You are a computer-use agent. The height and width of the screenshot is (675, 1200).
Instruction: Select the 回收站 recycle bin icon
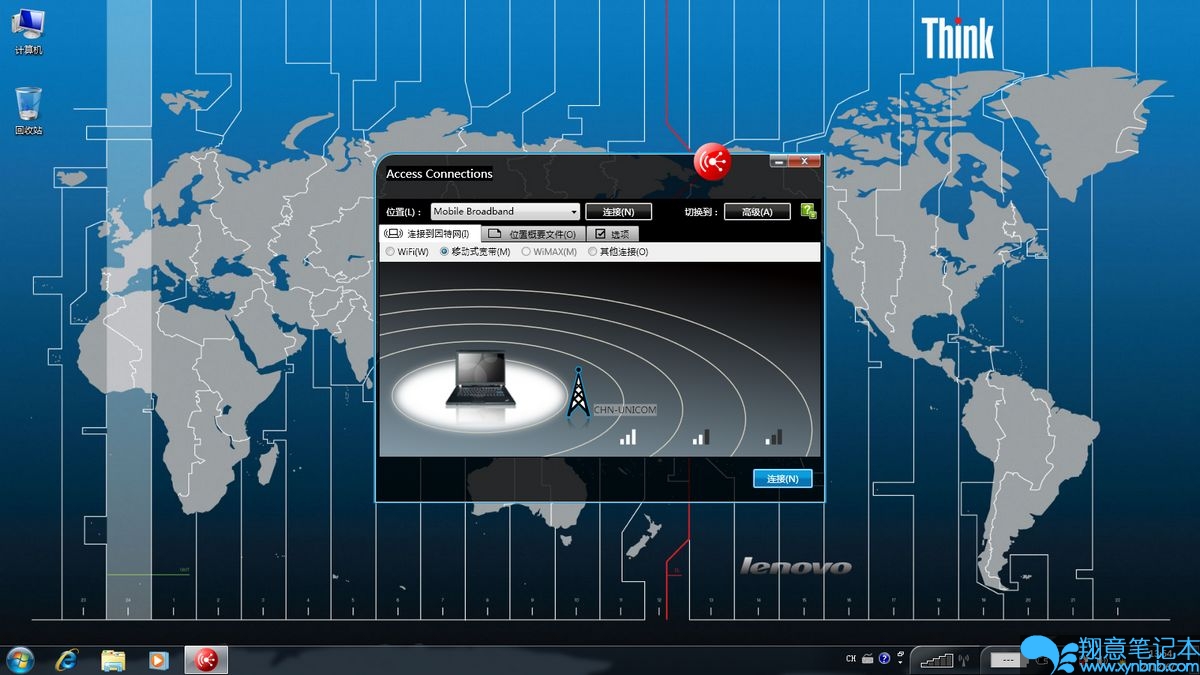coord(28,110)
